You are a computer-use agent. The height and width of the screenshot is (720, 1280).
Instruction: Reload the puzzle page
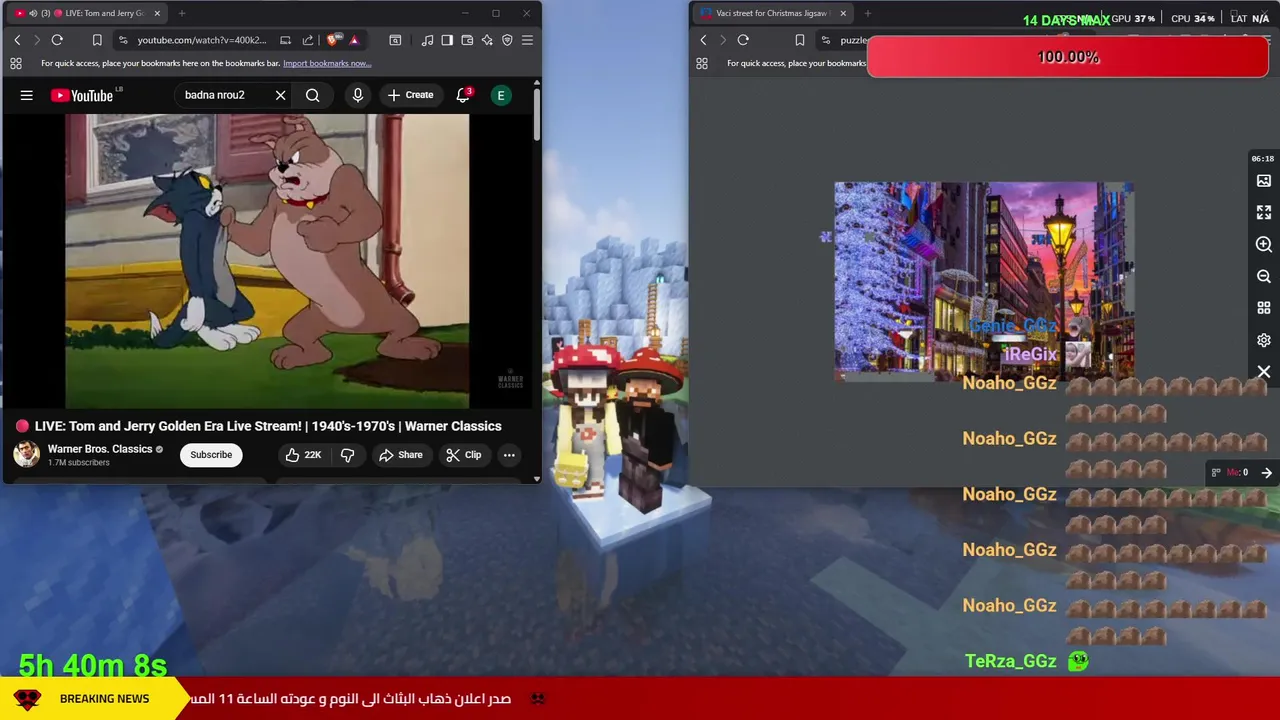coord(743,40)
